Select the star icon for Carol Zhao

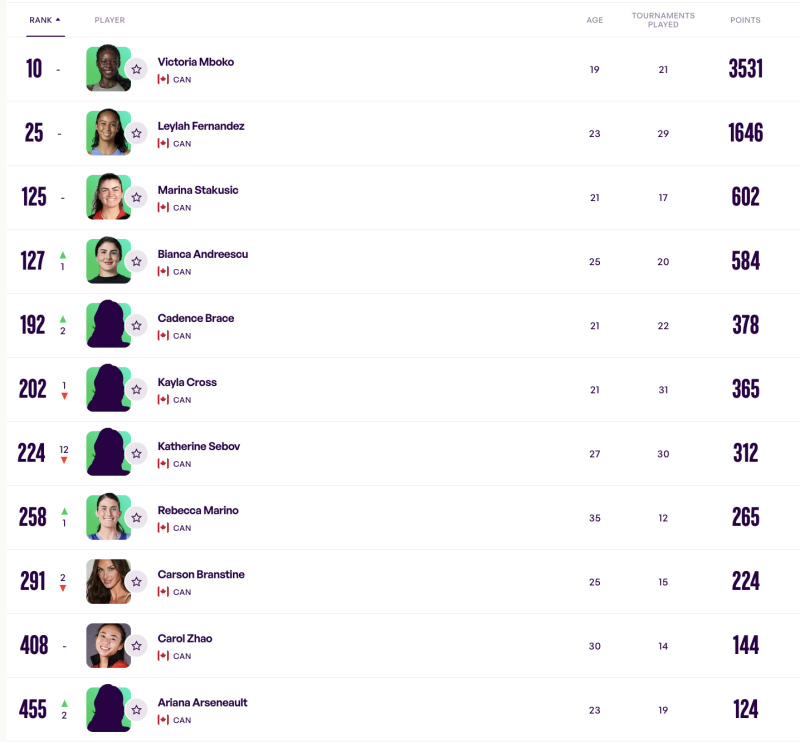click(136, 645)
